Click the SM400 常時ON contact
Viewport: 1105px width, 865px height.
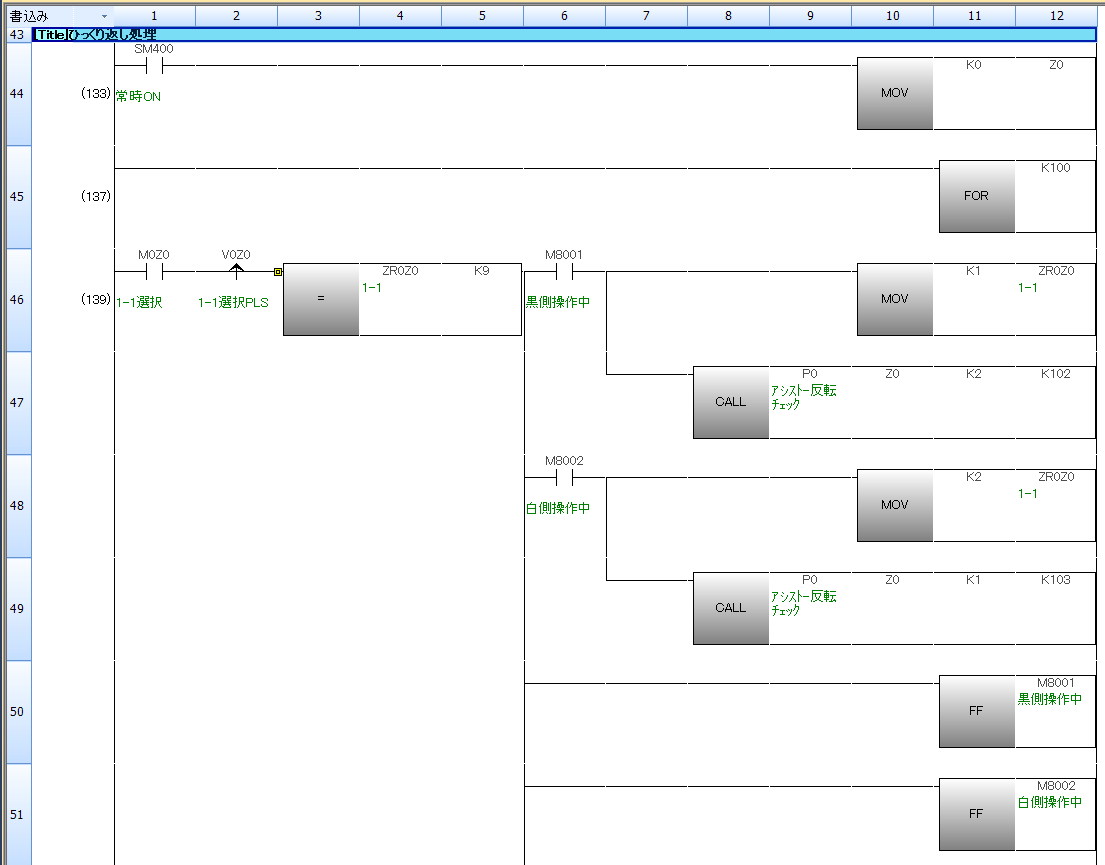click(154, 67)
